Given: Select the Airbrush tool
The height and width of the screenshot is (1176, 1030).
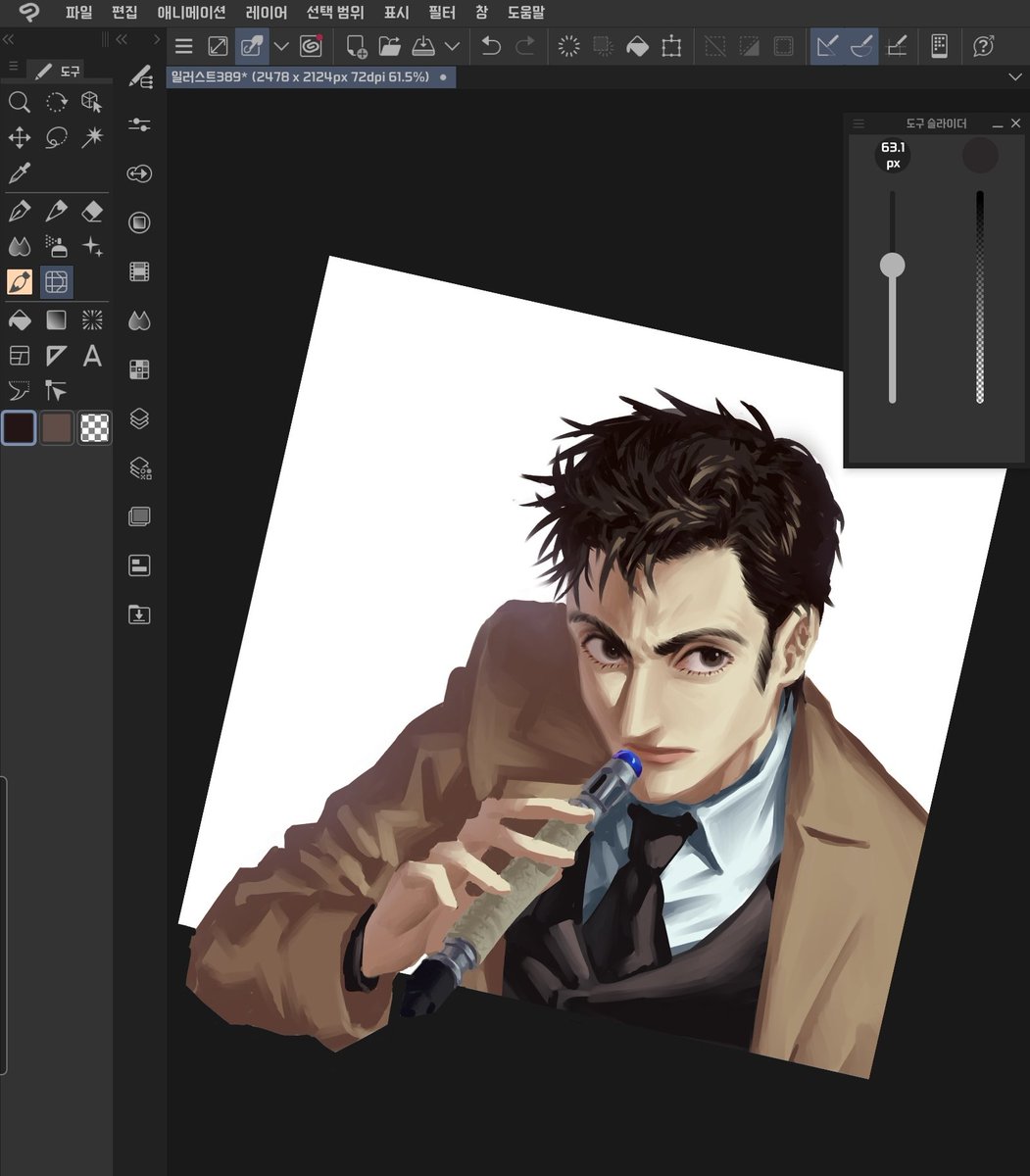Looking at the screenshot, I should pyautogui.click(x=56, y=246).
